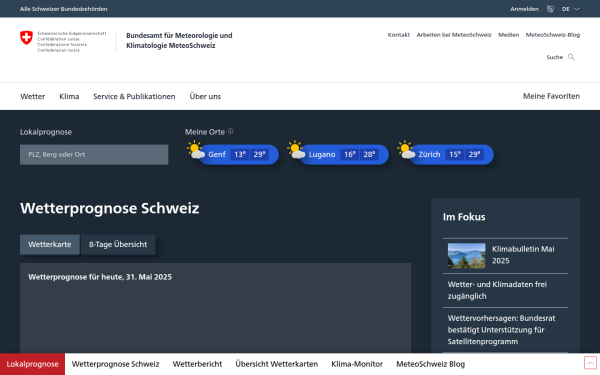Open the Wetter main menu

tap(33, 96)
